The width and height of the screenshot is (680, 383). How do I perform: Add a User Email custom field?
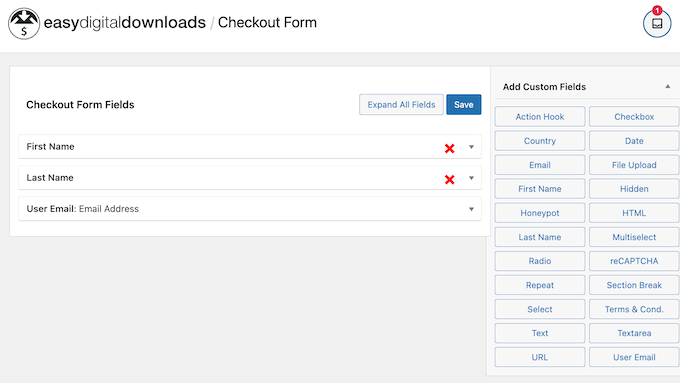[x=634, y=357]
